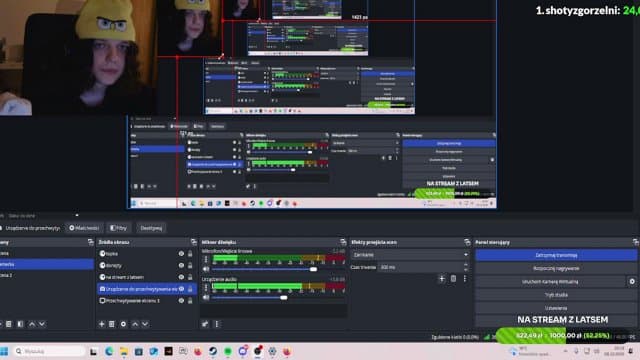
Task: Start the virtual camera button
Action: [550, 282]
